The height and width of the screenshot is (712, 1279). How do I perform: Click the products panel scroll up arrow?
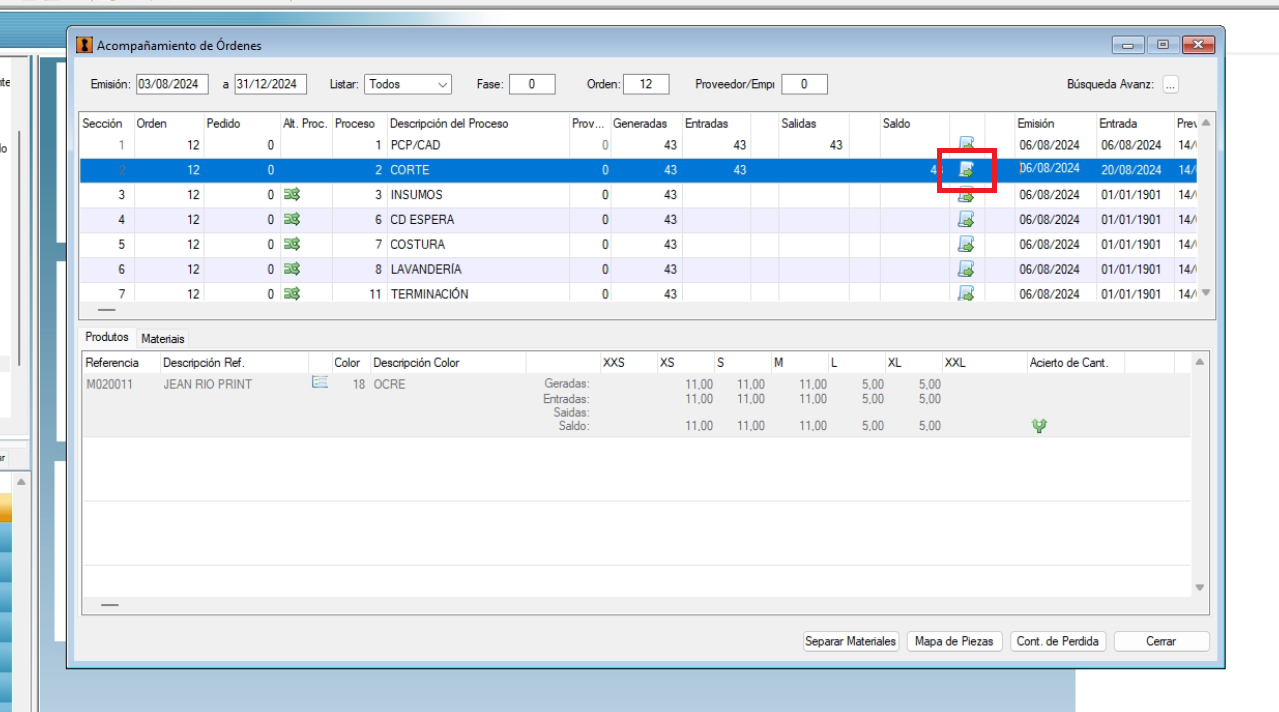click(1200, 362)
